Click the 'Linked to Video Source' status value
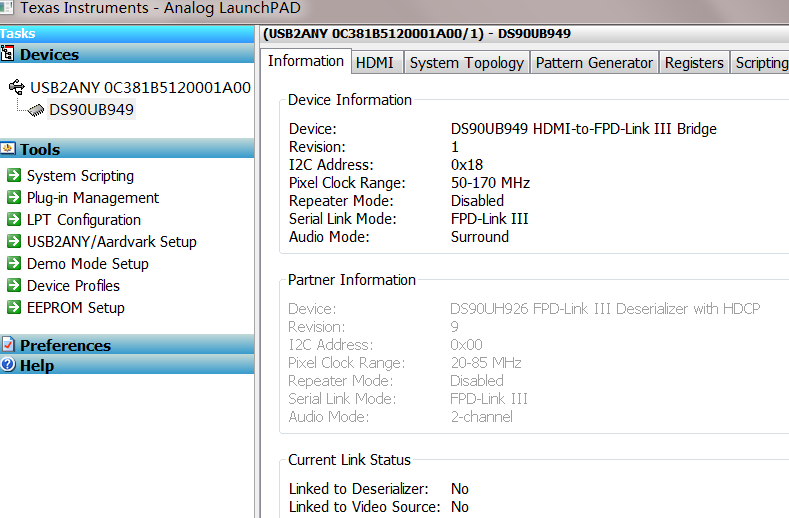The height and width of the screenshot is (518, 789). click(x=460, y=506)
